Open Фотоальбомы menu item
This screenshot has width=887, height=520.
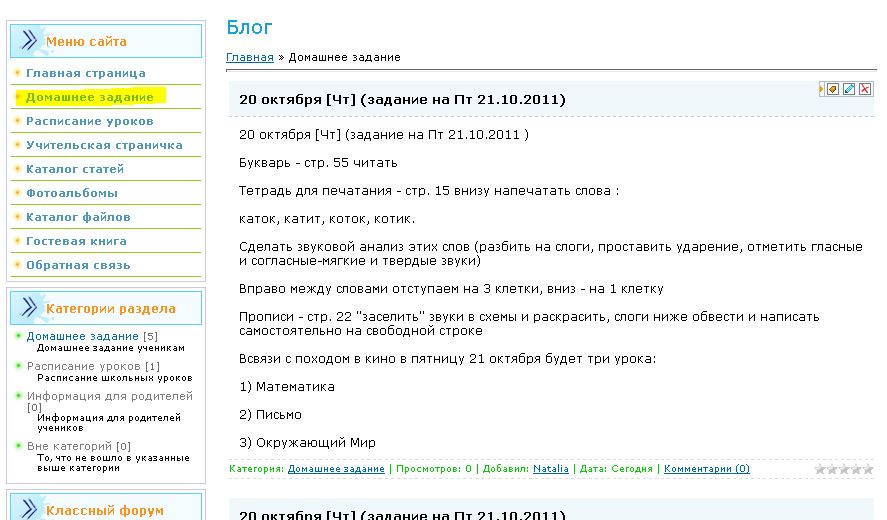72,193
